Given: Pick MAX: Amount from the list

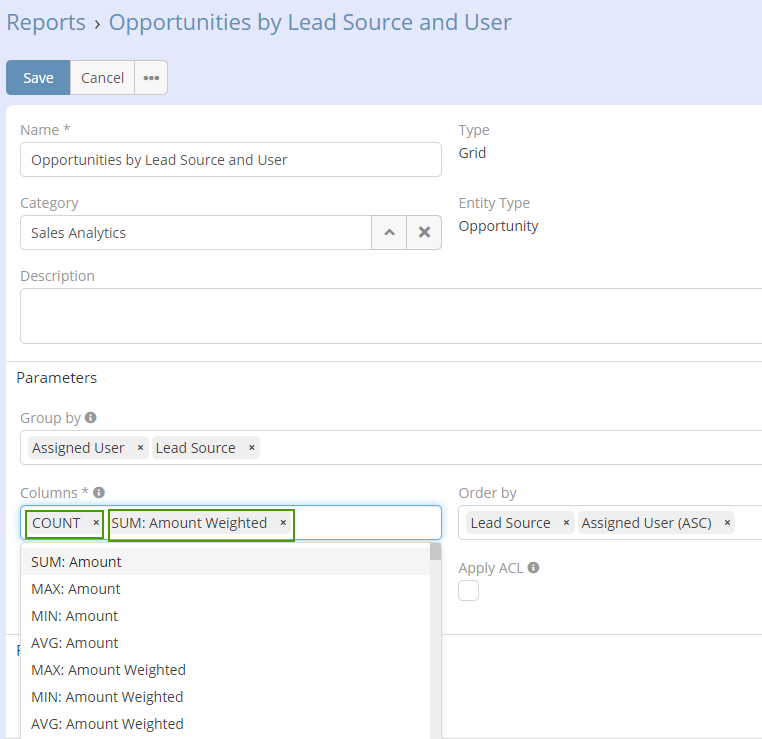Looking at the screenshot, I should click(x=76, y=589).
